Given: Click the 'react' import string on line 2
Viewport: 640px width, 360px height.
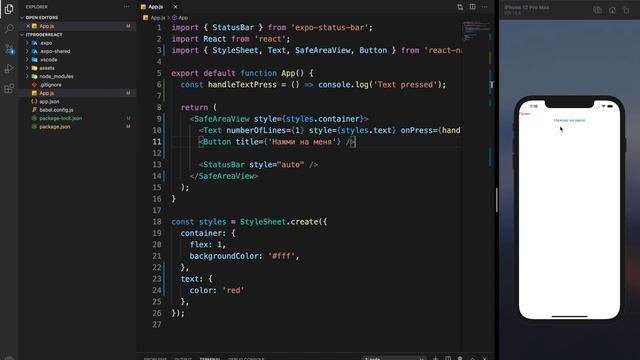Looking at the screenshot, I should pyautogui.click(x=270, y=39).
